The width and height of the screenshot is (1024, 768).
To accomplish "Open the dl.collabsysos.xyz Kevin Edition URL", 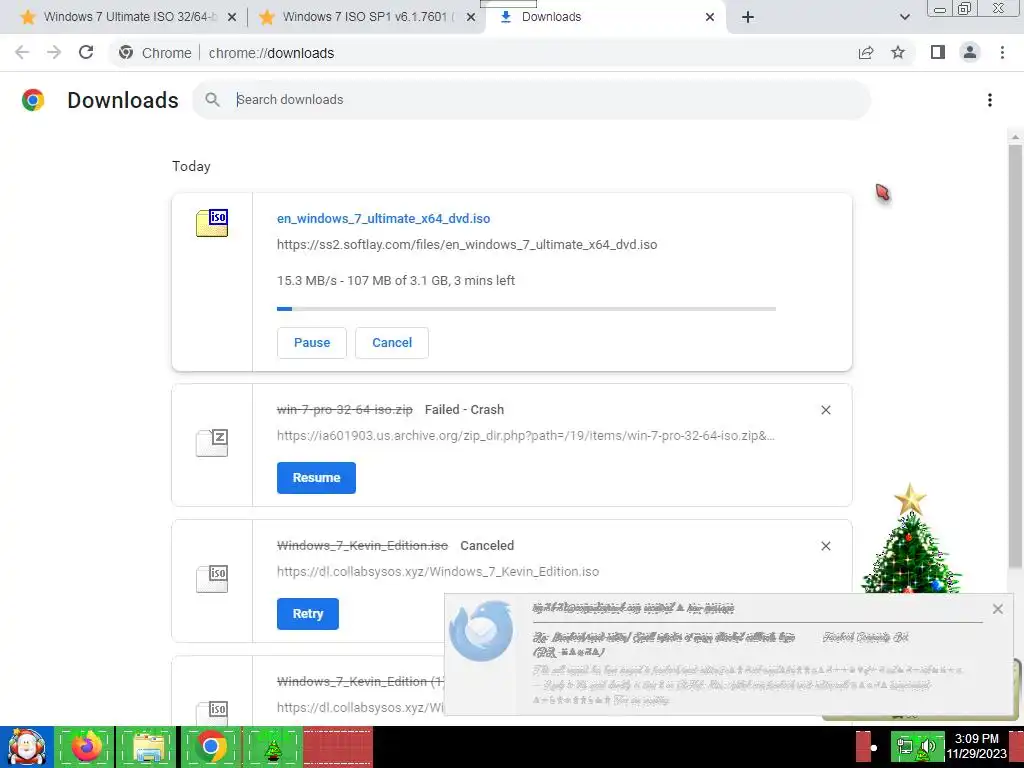I will (x=438, y=571).
